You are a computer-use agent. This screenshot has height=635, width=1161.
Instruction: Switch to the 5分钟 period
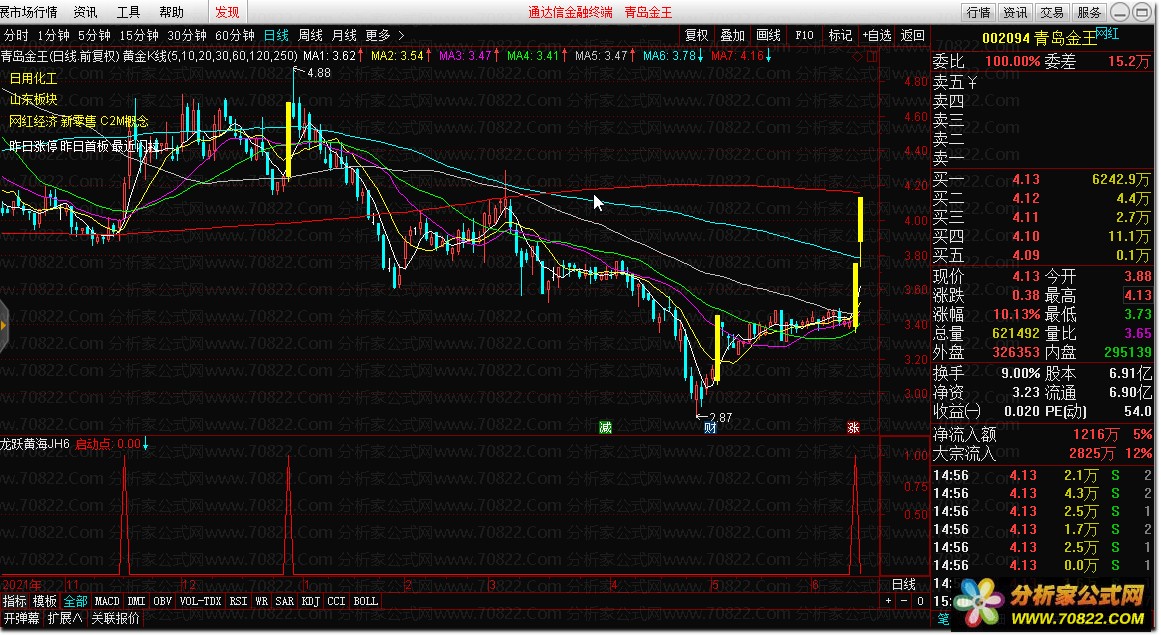point(94,35)
